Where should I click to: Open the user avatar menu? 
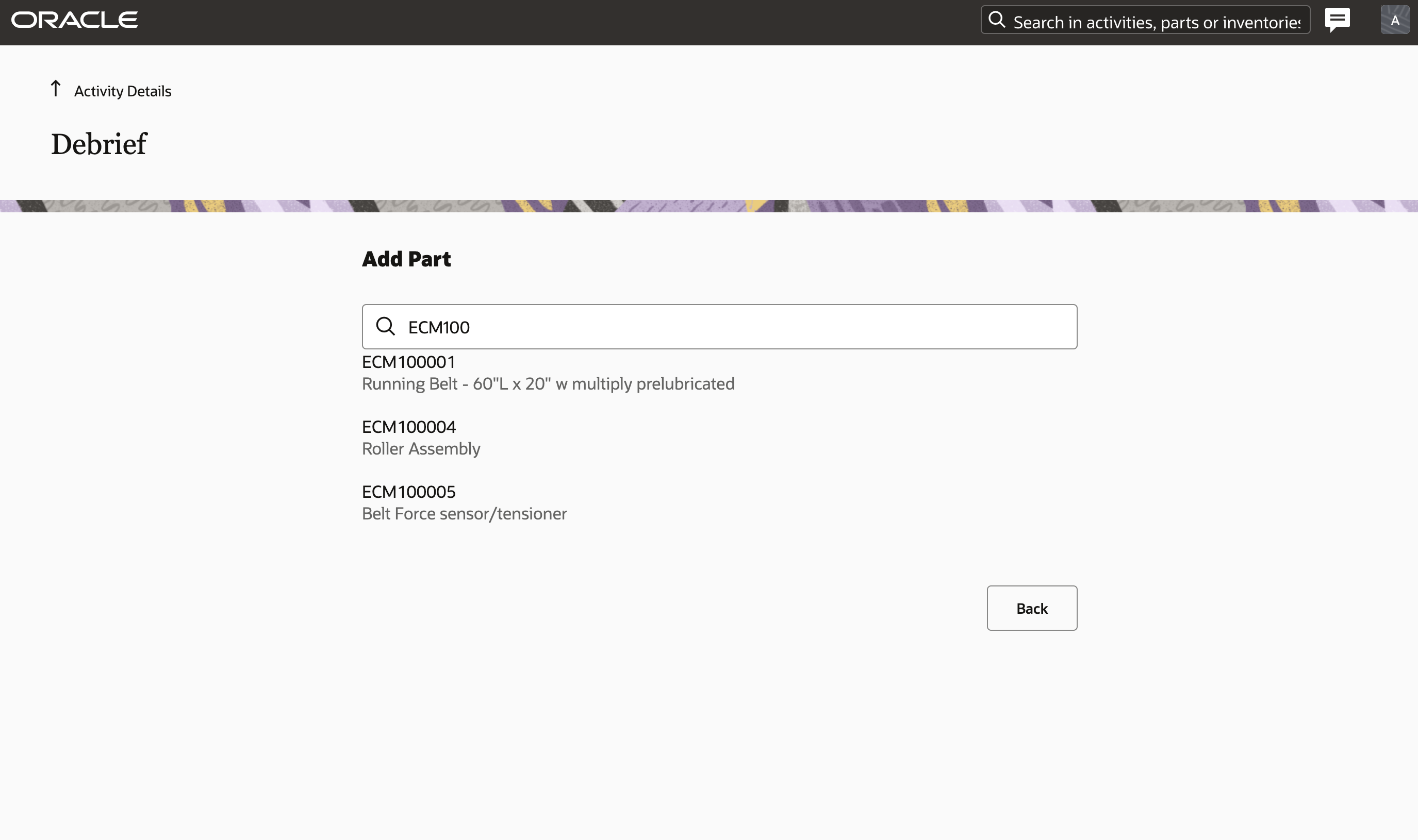point(1395,21)
